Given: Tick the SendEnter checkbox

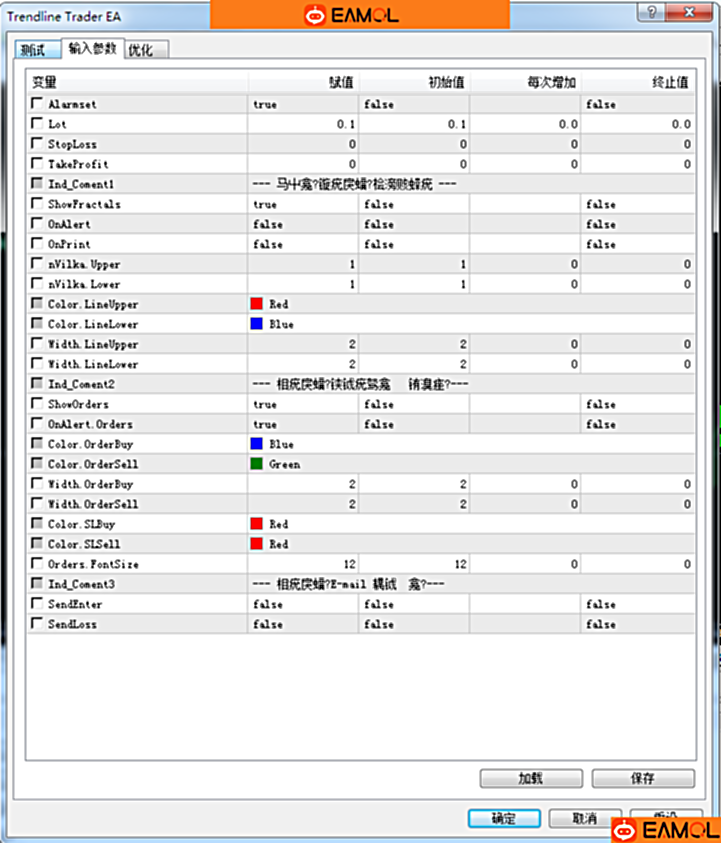Looking at the screenshot, I should pyautogui.click(x=37, y=604).
